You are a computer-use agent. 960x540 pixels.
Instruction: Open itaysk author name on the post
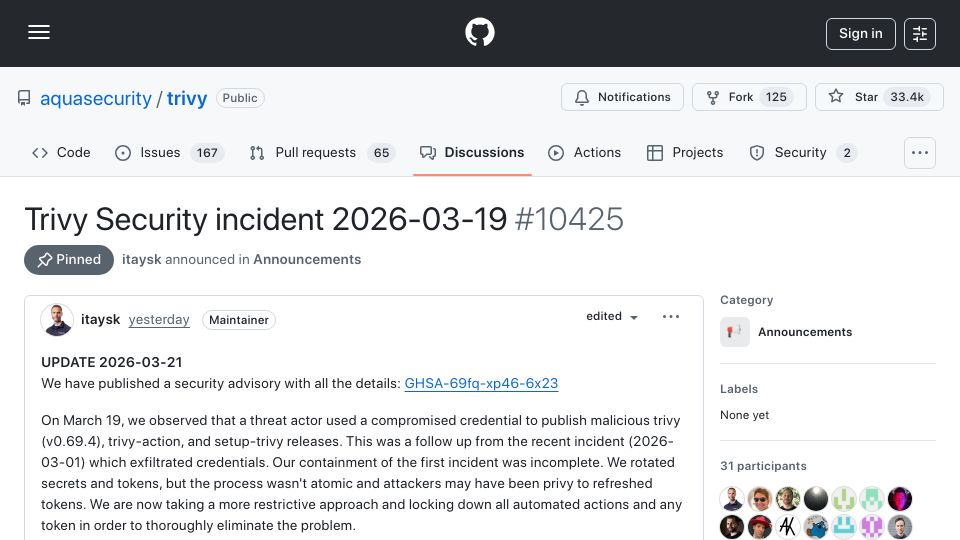click(x=100, y=320)
